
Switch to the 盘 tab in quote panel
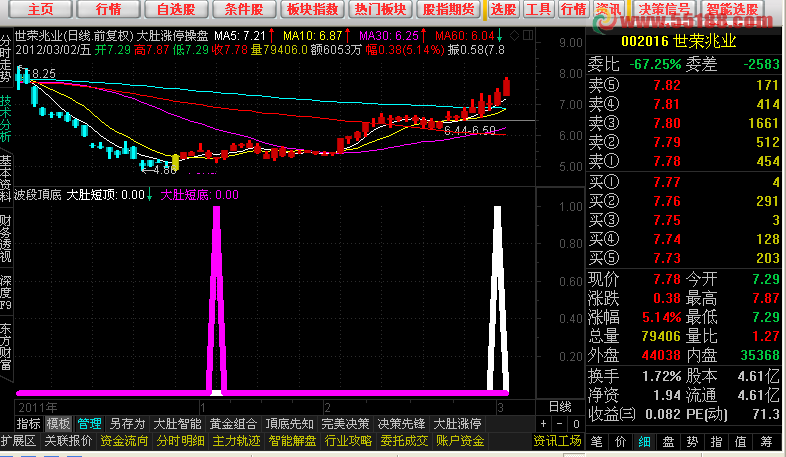pos(669,441)
